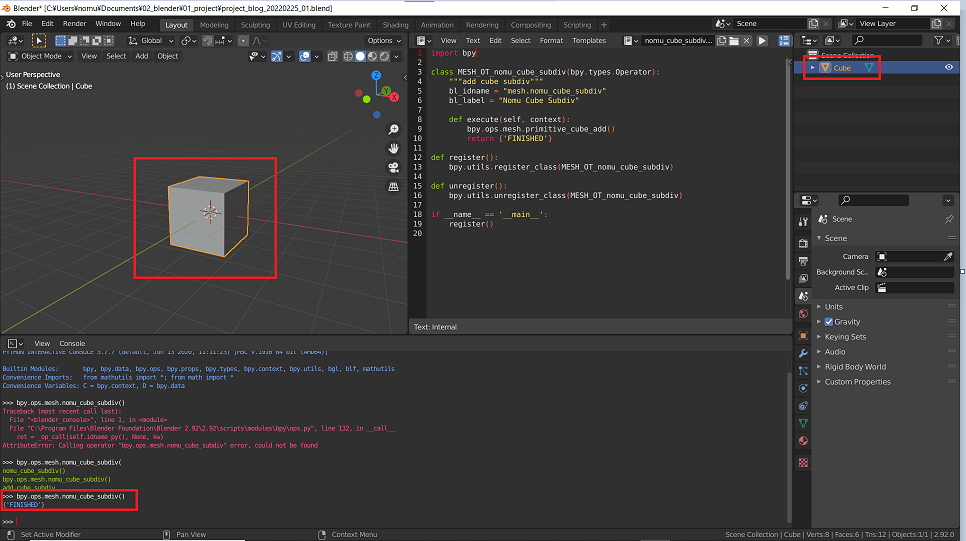
Task: Hide the Cube with its eye icon
Action: tap(948, 68)
